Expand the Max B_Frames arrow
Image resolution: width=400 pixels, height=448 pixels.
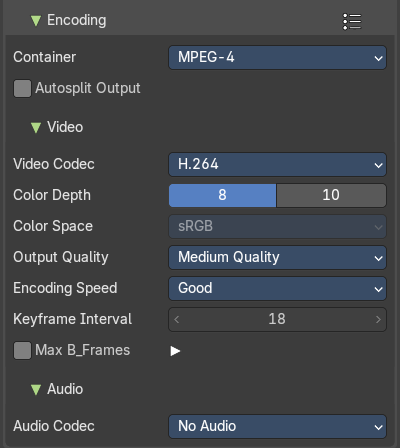click(x=175, y=351)
